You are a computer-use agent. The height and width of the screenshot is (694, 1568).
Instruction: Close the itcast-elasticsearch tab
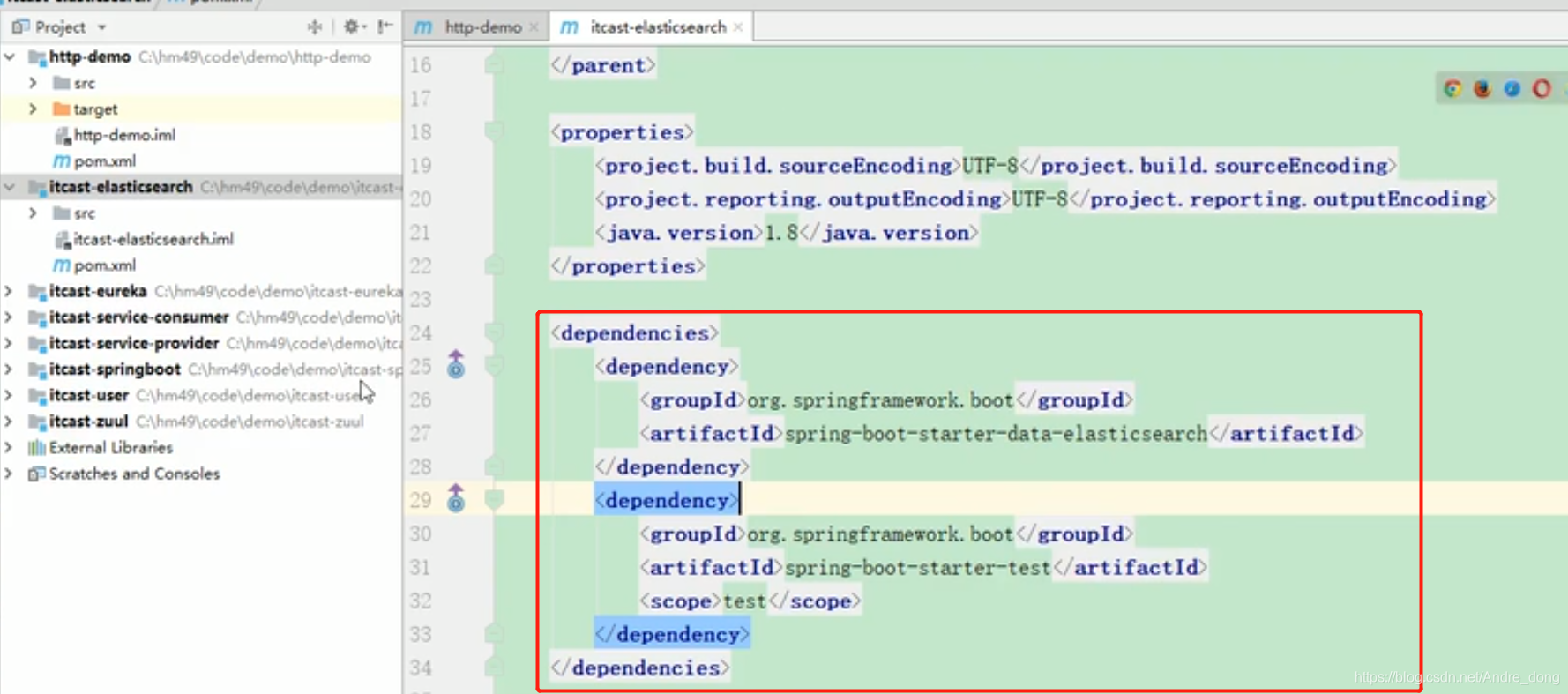(x=738, y=27)
